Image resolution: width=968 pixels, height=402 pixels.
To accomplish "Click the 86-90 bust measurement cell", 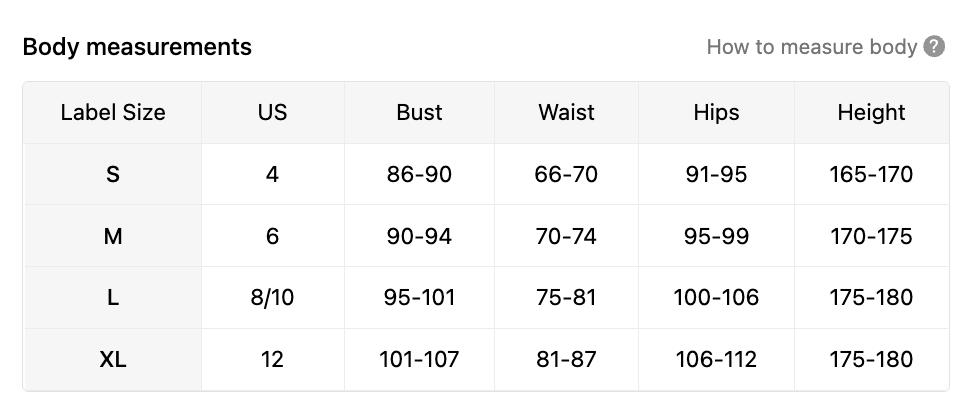I will pyautogui.click(x=419, y=175).
